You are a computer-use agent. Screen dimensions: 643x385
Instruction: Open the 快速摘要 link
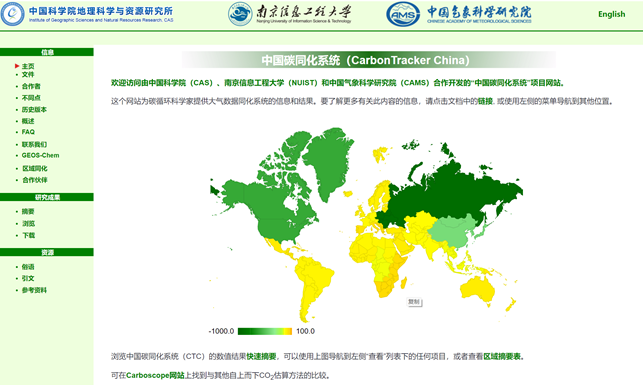click(261, 357)
